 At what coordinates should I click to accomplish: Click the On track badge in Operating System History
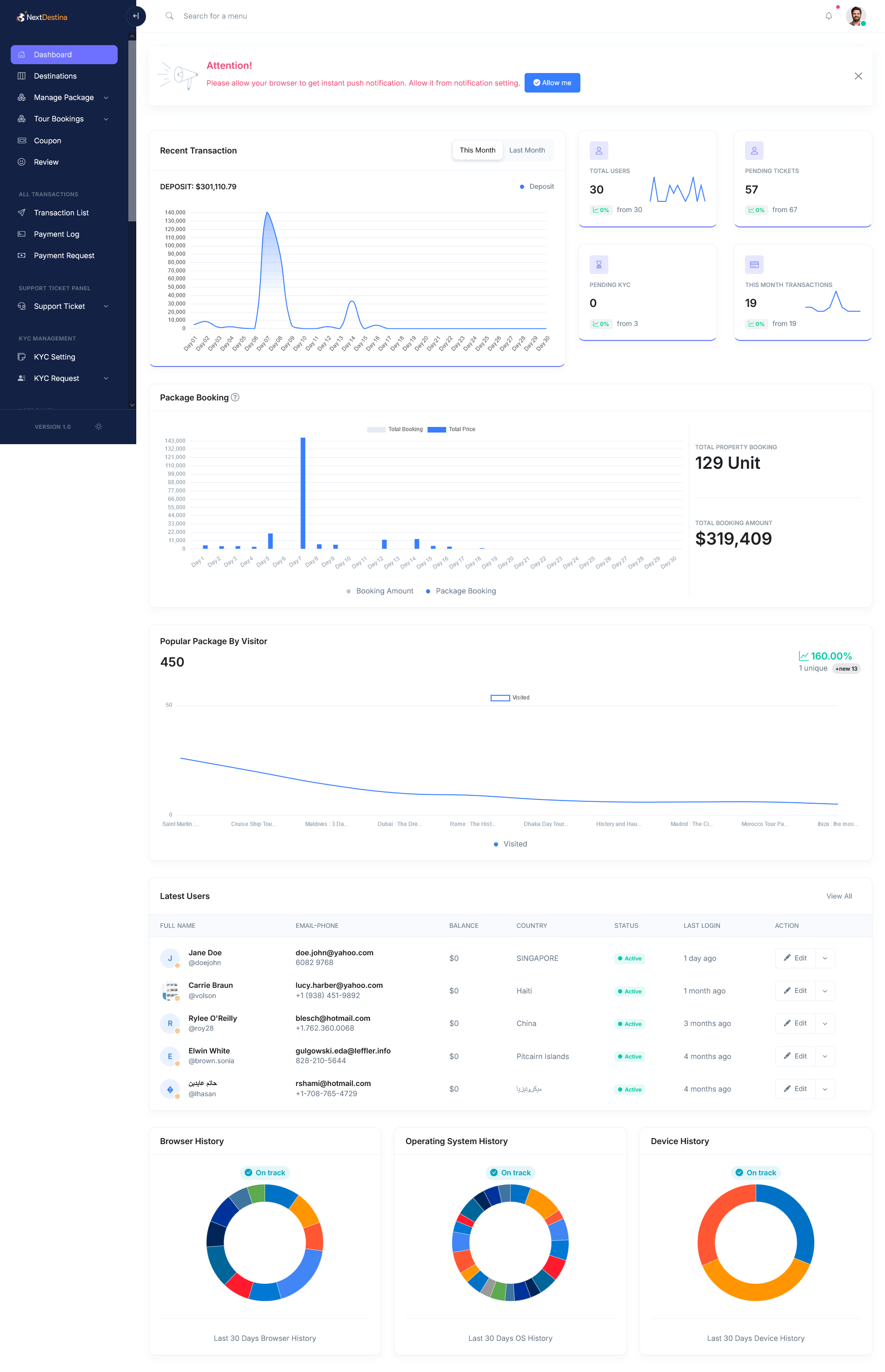pyautogui.click(x=510, y=1172)
